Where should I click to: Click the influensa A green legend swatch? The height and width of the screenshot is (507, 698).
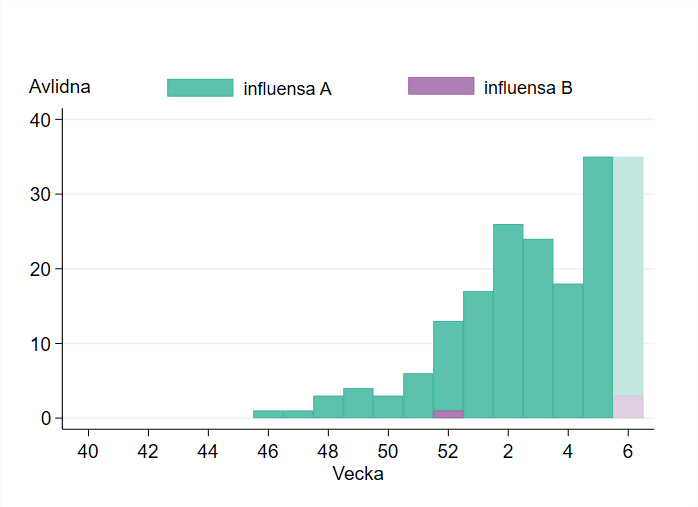coord(200,87)
